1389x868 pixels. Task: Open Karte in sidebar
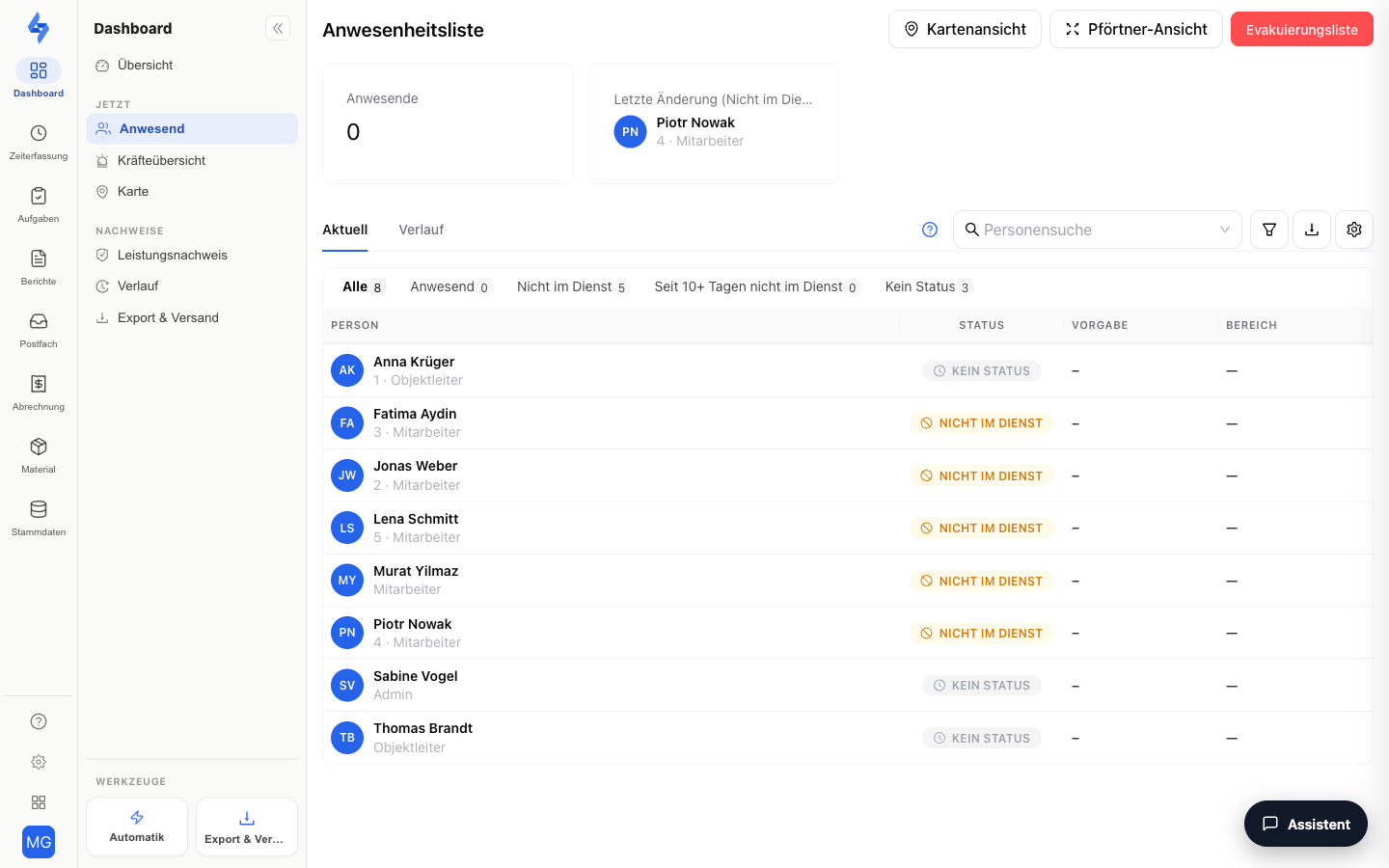coord(192,191)
